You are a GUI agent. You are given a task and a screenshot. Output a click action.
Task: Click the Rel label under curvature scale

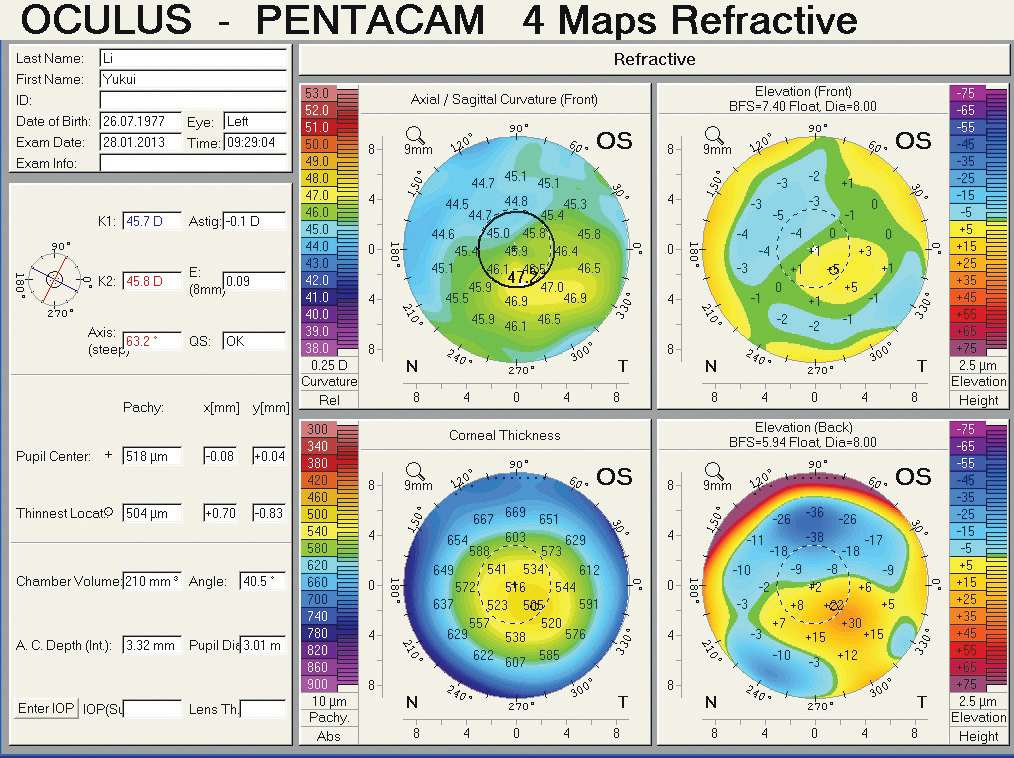tap(329, 400)
